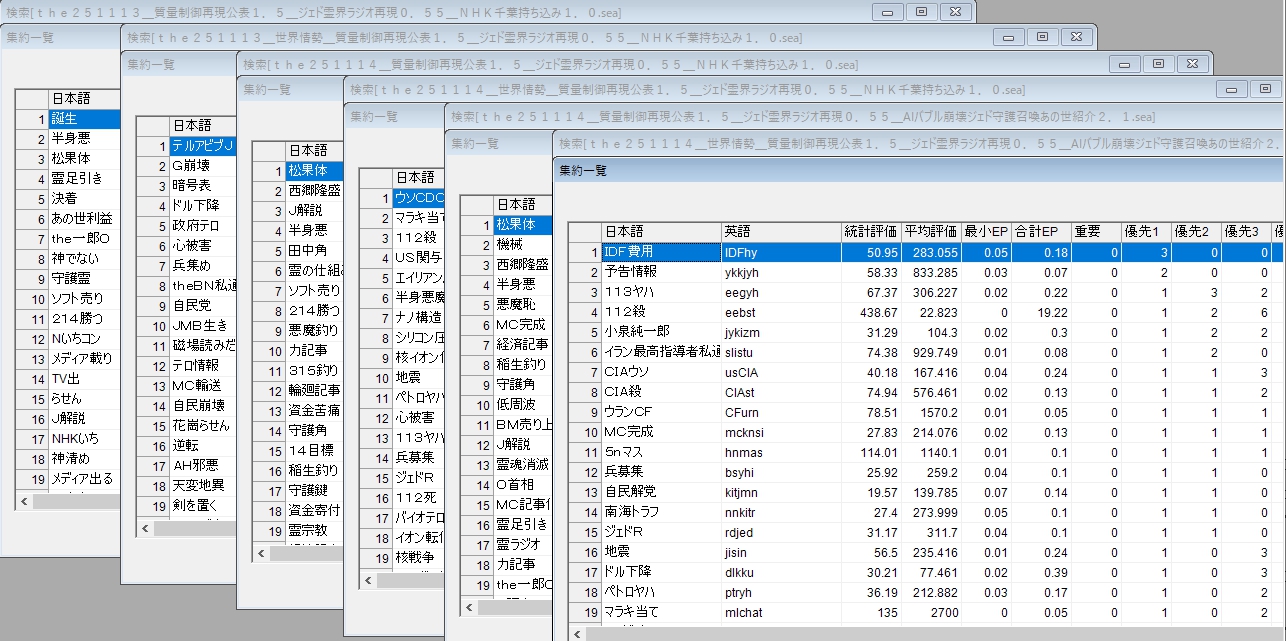Click the left arrow of front window's horizontal scrollbar
Image resolution: width=1286 pixels, height=641 pixels.
click(x=577, y=634)
